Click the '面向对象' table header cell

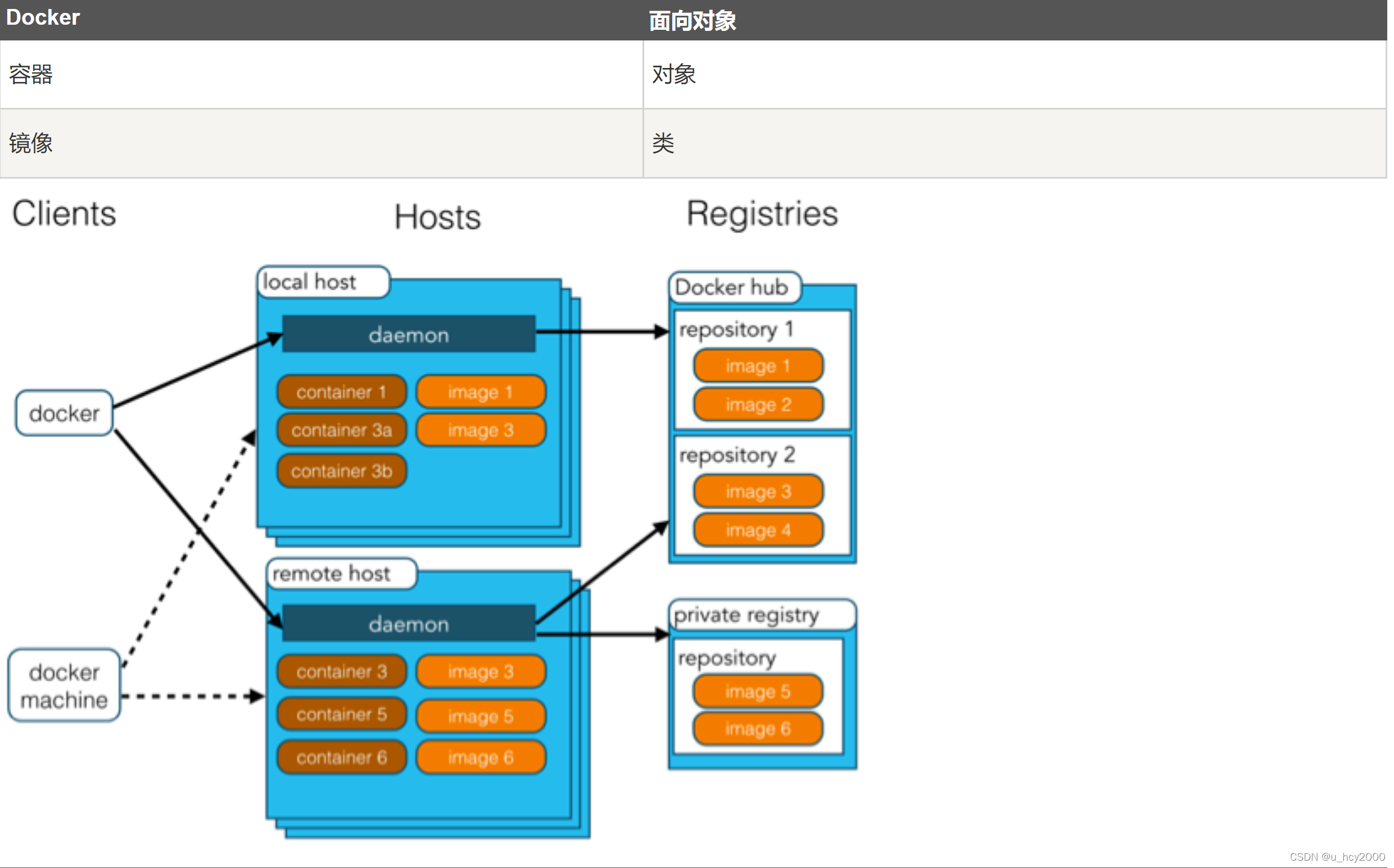click(x=1015, y=20)
